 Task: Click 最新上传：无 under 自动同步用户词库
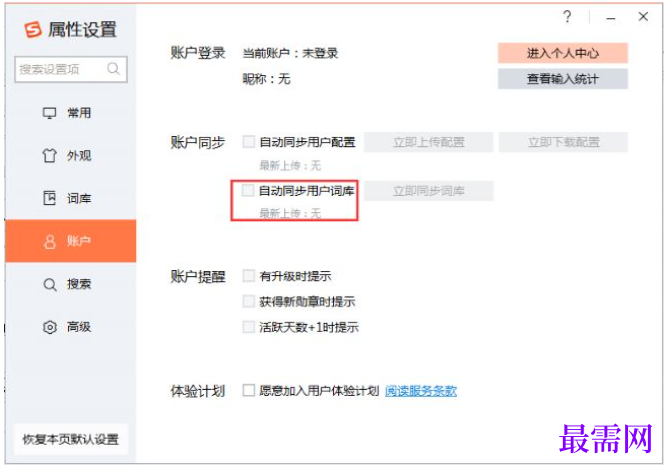[x=290, y=213]
